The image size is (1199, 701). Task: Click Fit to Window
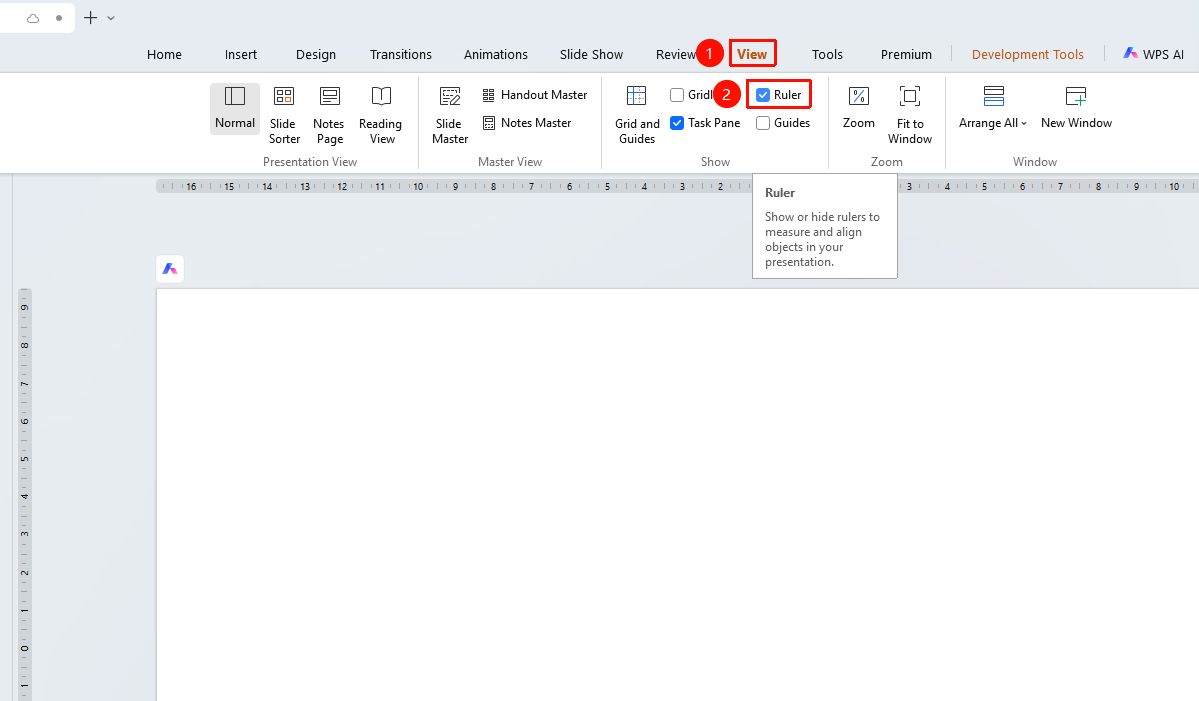click(x=910, y=115)
